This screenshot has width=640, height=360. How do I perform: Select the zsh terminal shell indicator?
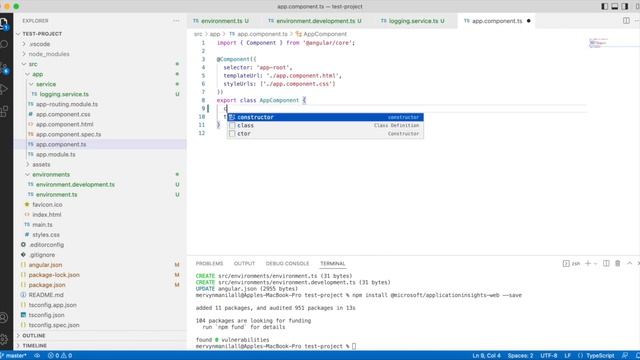coord(571,264)
